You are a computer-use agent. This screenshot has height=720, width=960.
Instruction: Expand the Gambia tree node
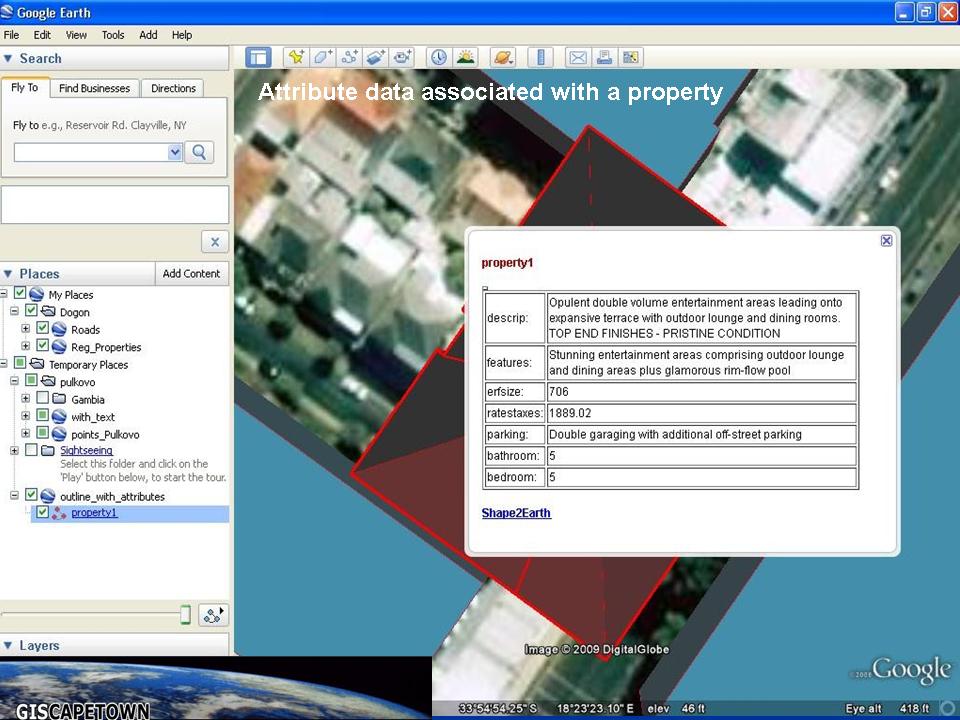(26, 399)
